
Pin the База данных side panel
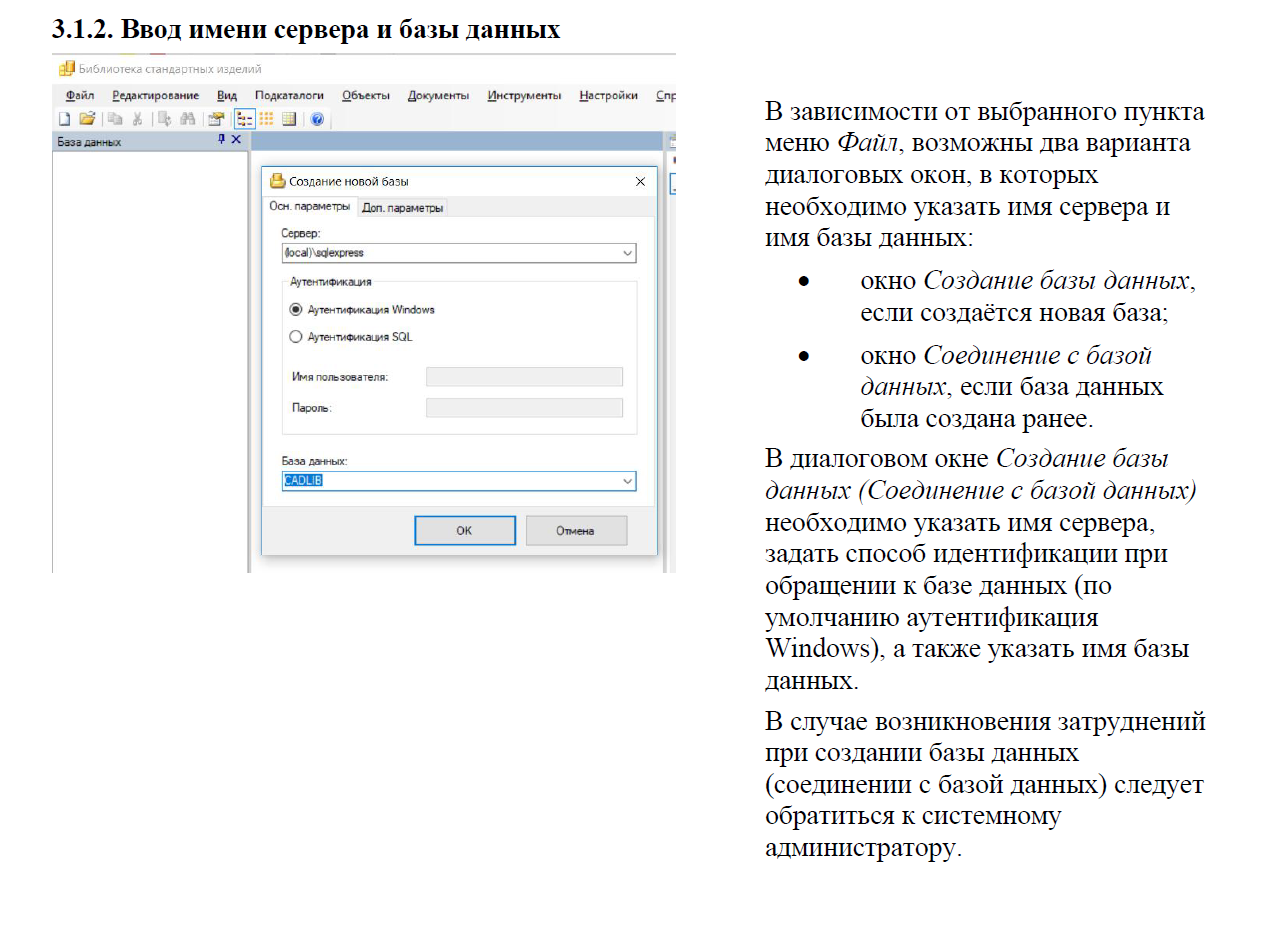pos(222,140)
